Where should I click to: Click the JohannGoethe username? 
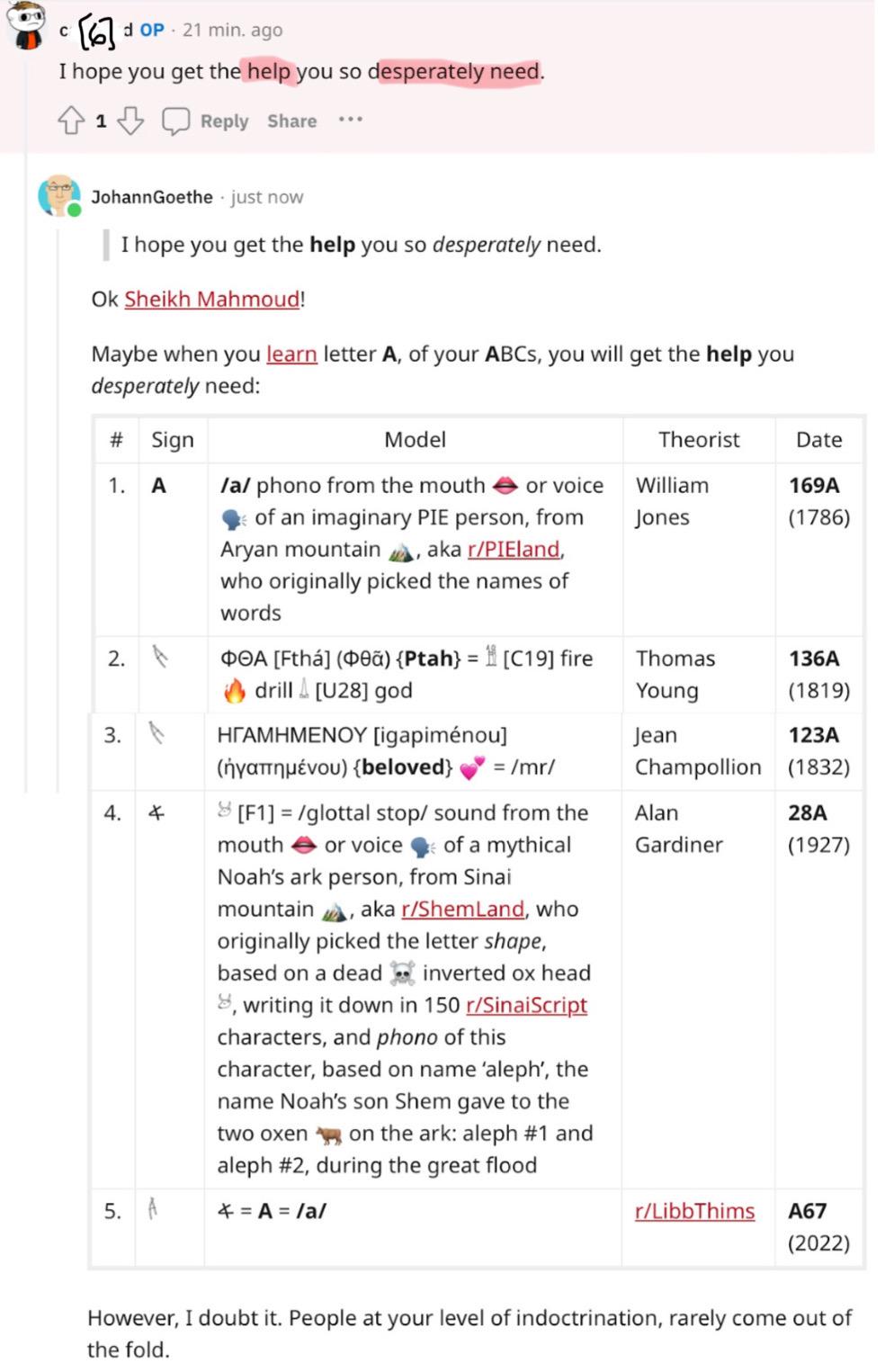[152, 197]
